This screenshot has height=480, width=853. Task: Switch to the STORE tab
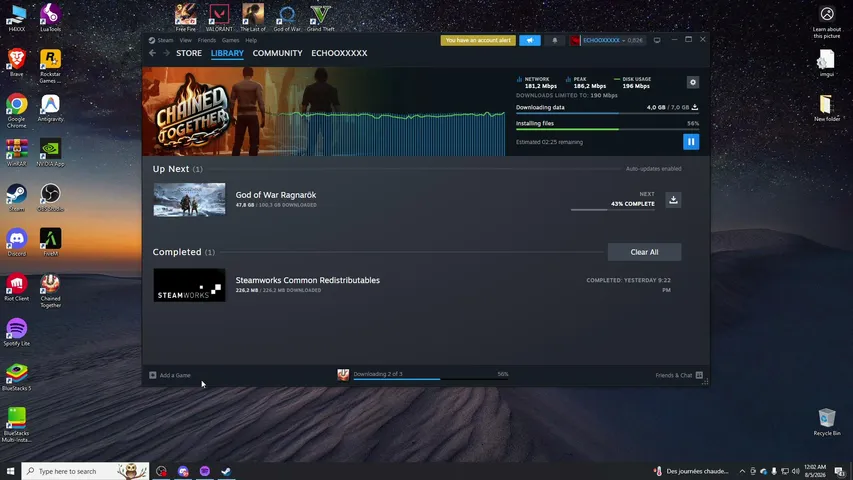[x=189, y=53]
